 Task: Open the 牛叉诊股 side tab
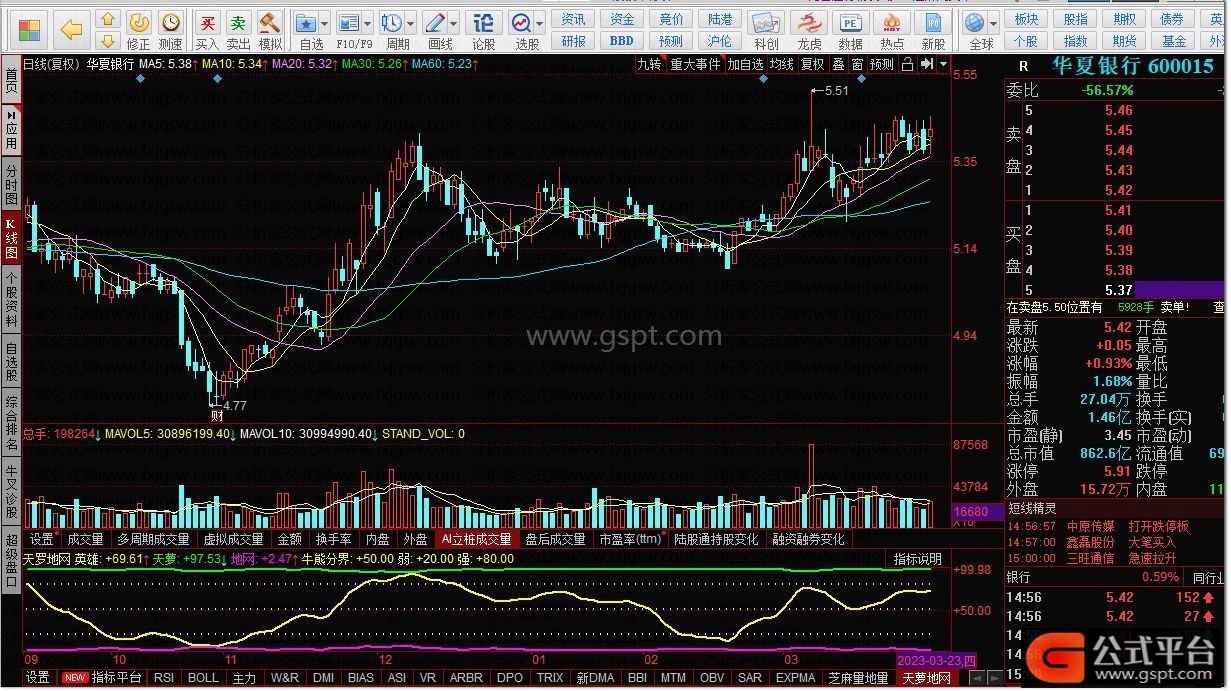(11, 491)
